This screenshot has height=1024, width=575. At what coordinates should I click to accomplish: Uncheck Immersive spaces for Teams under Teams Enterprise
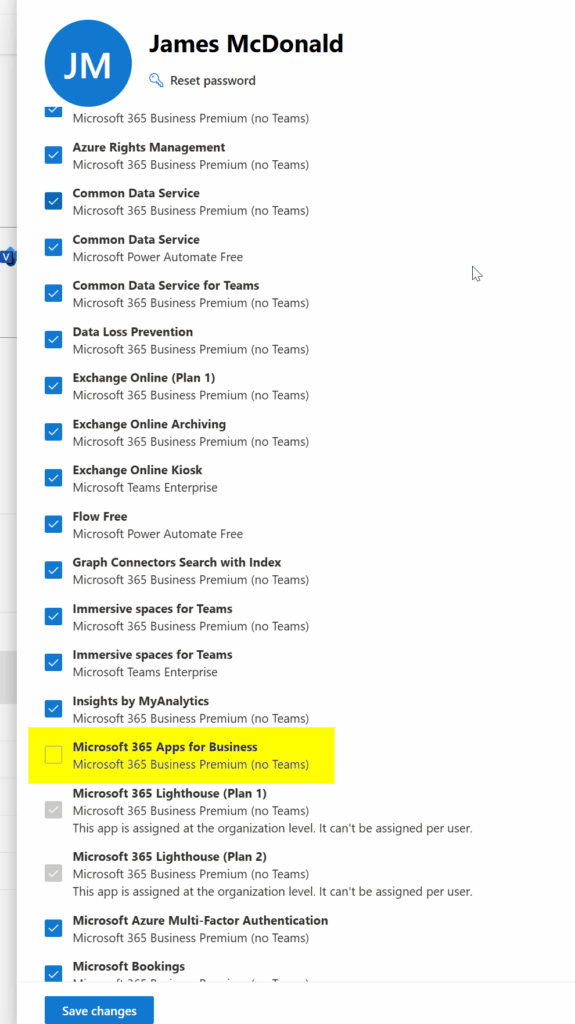coord(54,662)
